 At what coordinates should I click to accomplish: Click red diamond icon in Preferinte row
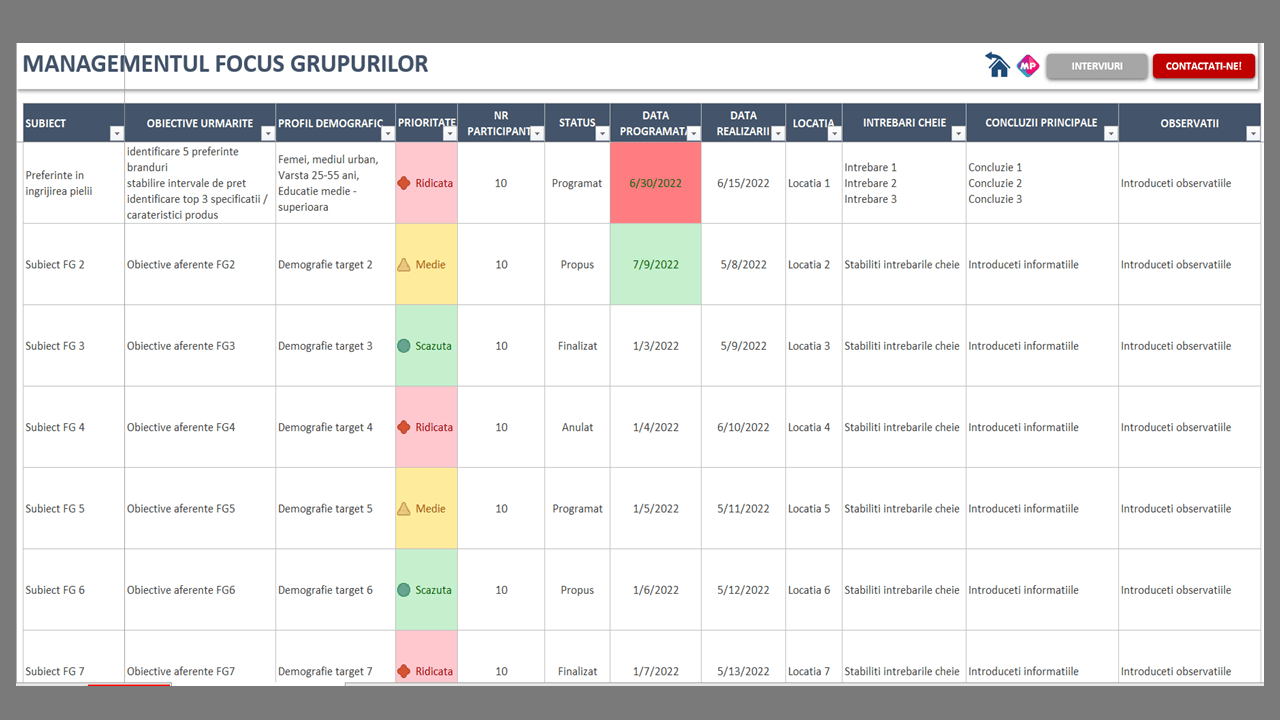point(404,183)
